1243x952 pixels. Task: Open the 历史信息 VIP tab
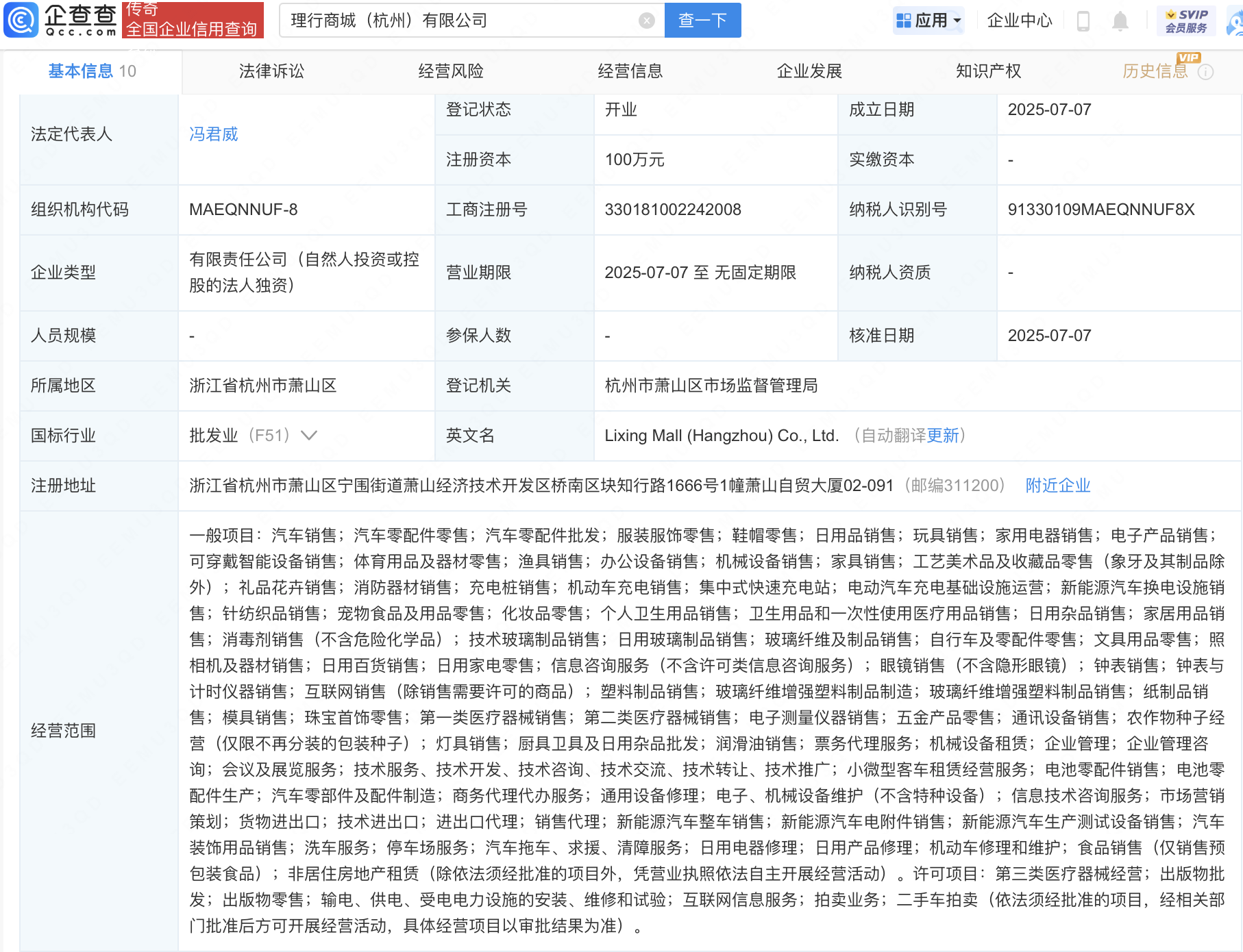click(x=1155, y=71)
